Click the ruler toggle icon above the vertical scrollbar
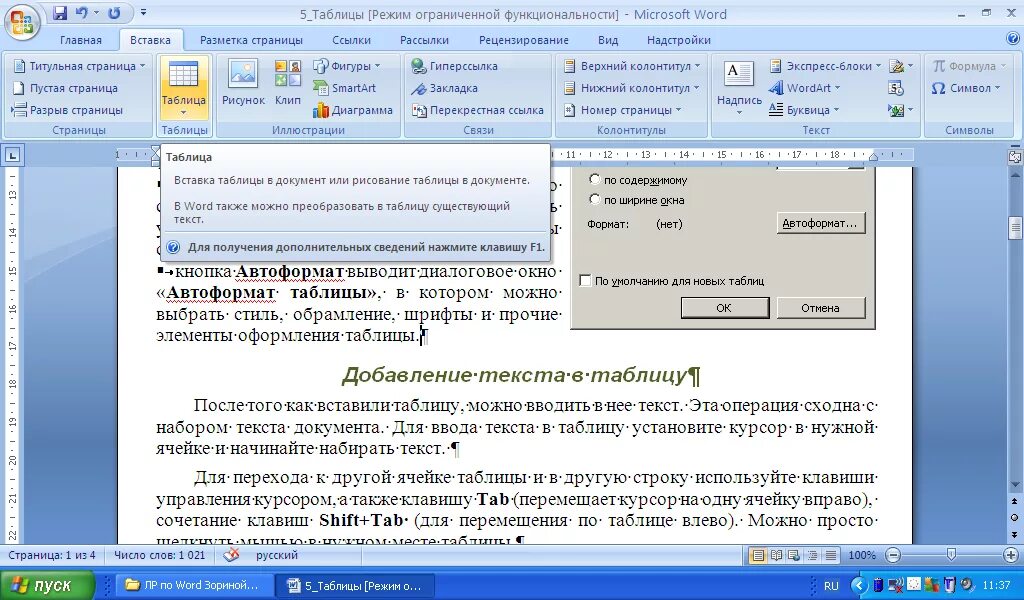The image size is (1024, 600). click(1015, 156)
